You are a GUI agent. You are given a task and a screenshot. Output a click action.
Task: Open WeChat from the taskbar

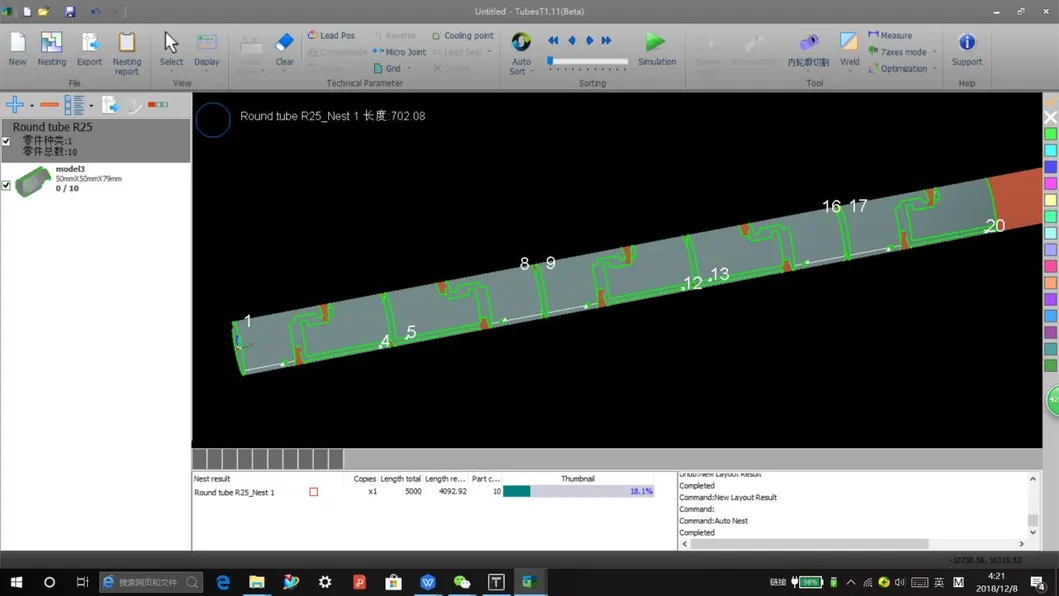coord(461,582)
